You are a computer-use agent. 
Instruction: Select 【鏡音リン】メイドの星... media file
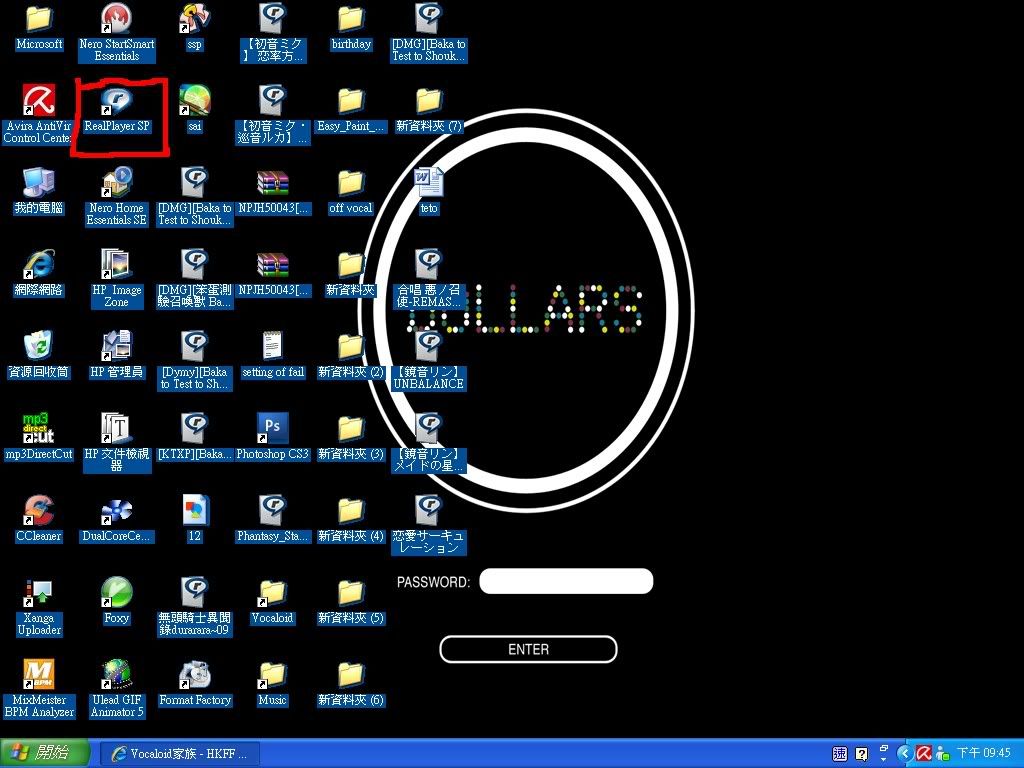[429, 442]
